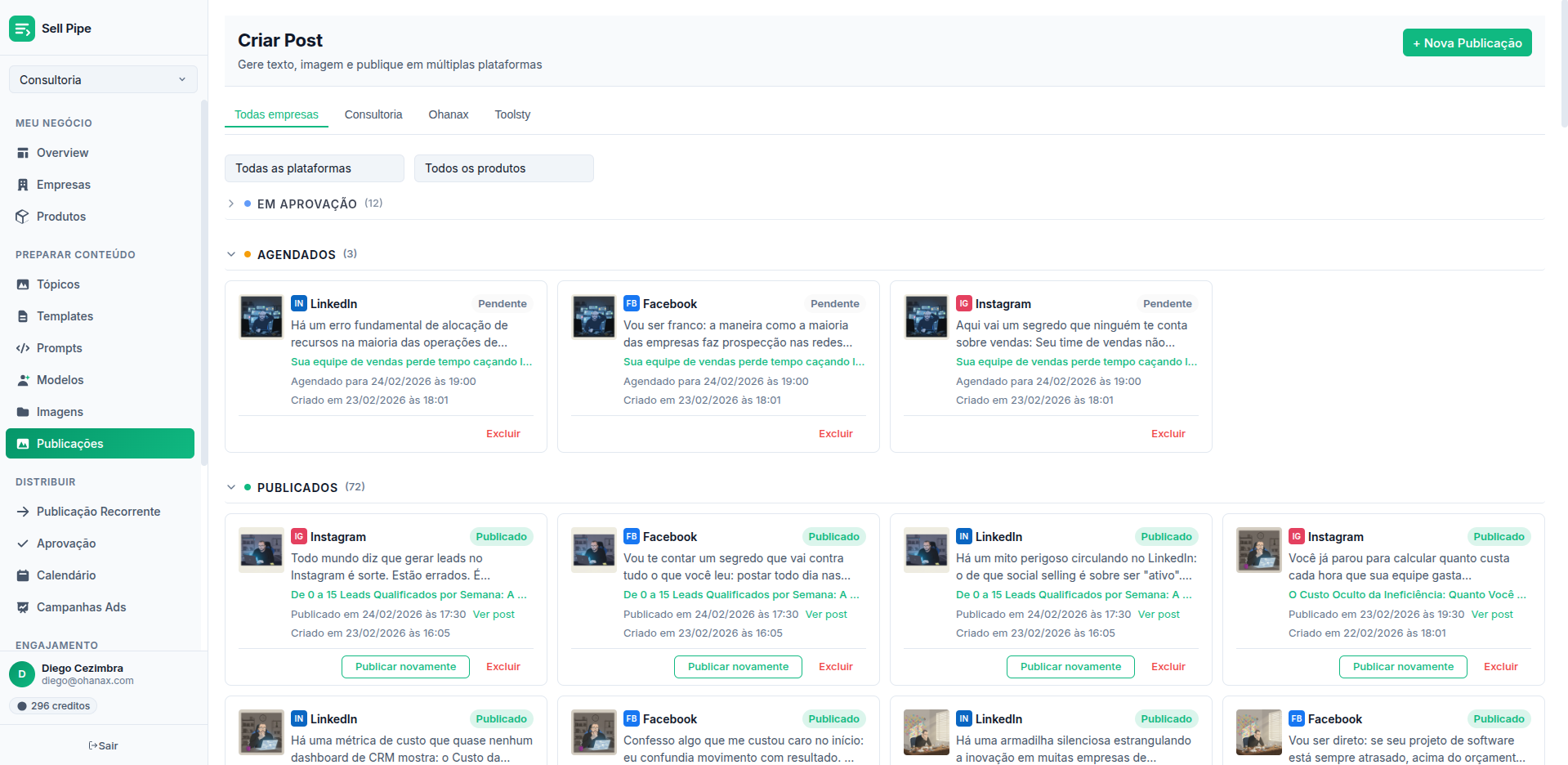Delete the scheduled Facebook post via Excluir
Image resolution: width=1568 pixels, height=765 pixels.
tap(835, 434)
